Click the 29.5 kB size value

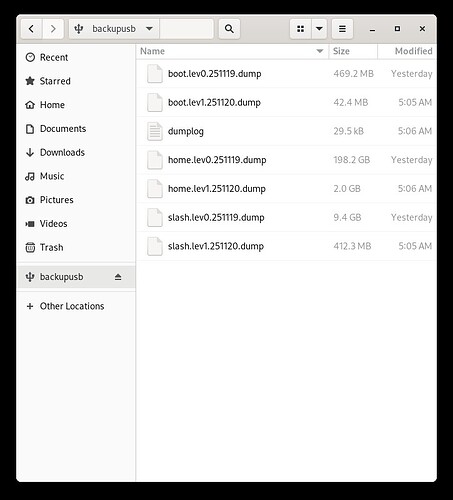pyautogui.click(x=349, y=131)
